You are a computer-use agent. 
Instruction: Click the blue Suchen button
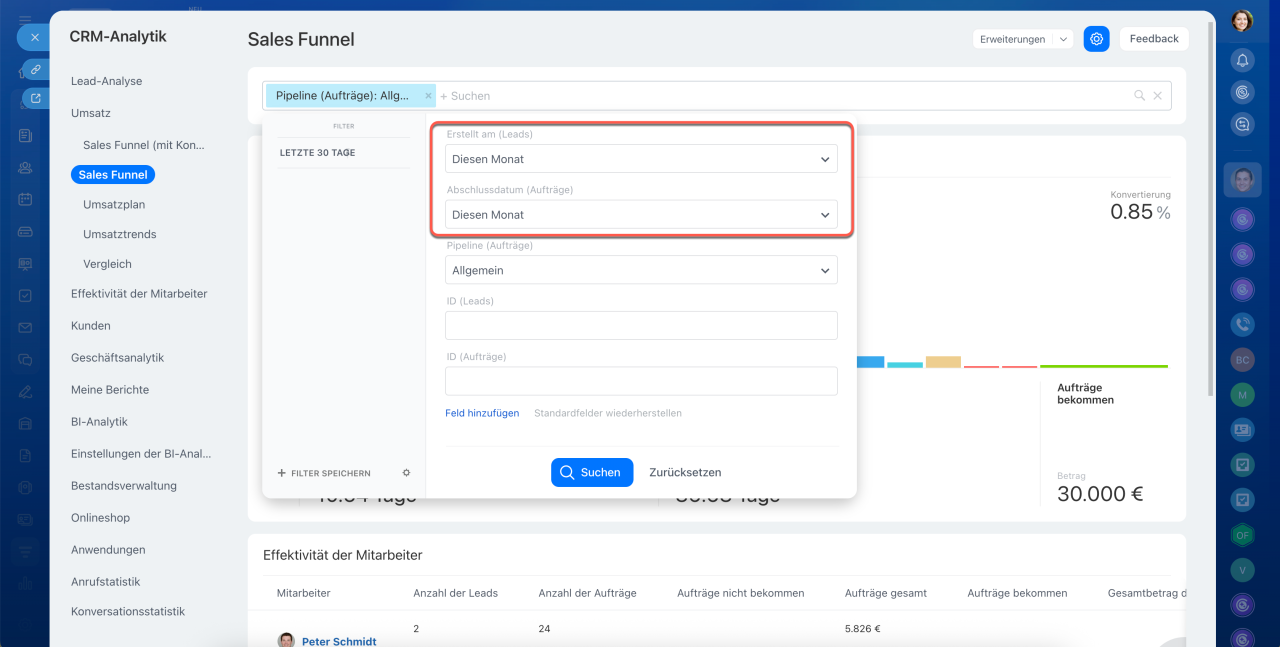click(x=592, y=472)
